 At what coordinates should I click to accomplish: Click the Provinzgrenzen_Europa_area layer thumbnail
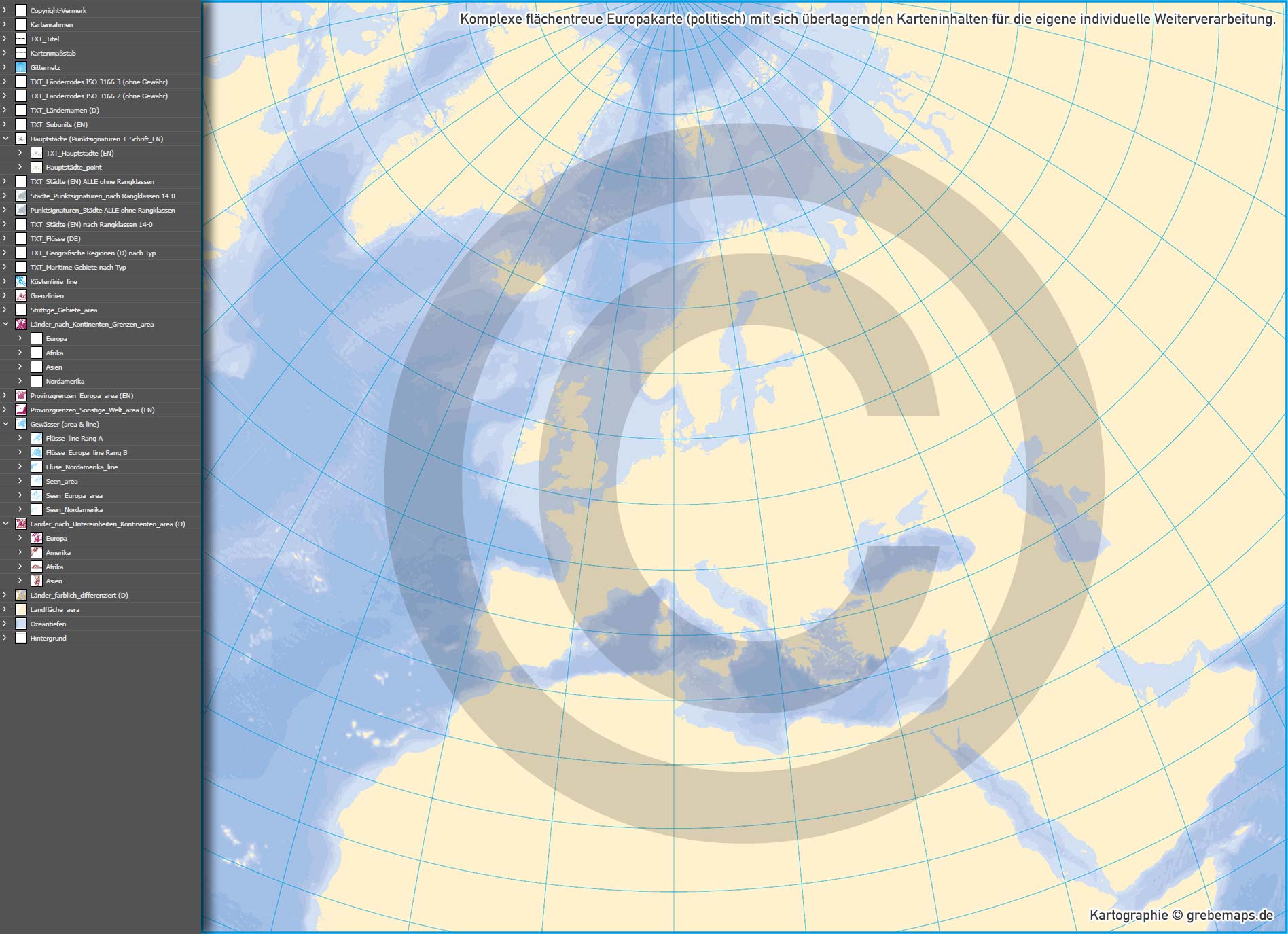(x=21, y=395)
